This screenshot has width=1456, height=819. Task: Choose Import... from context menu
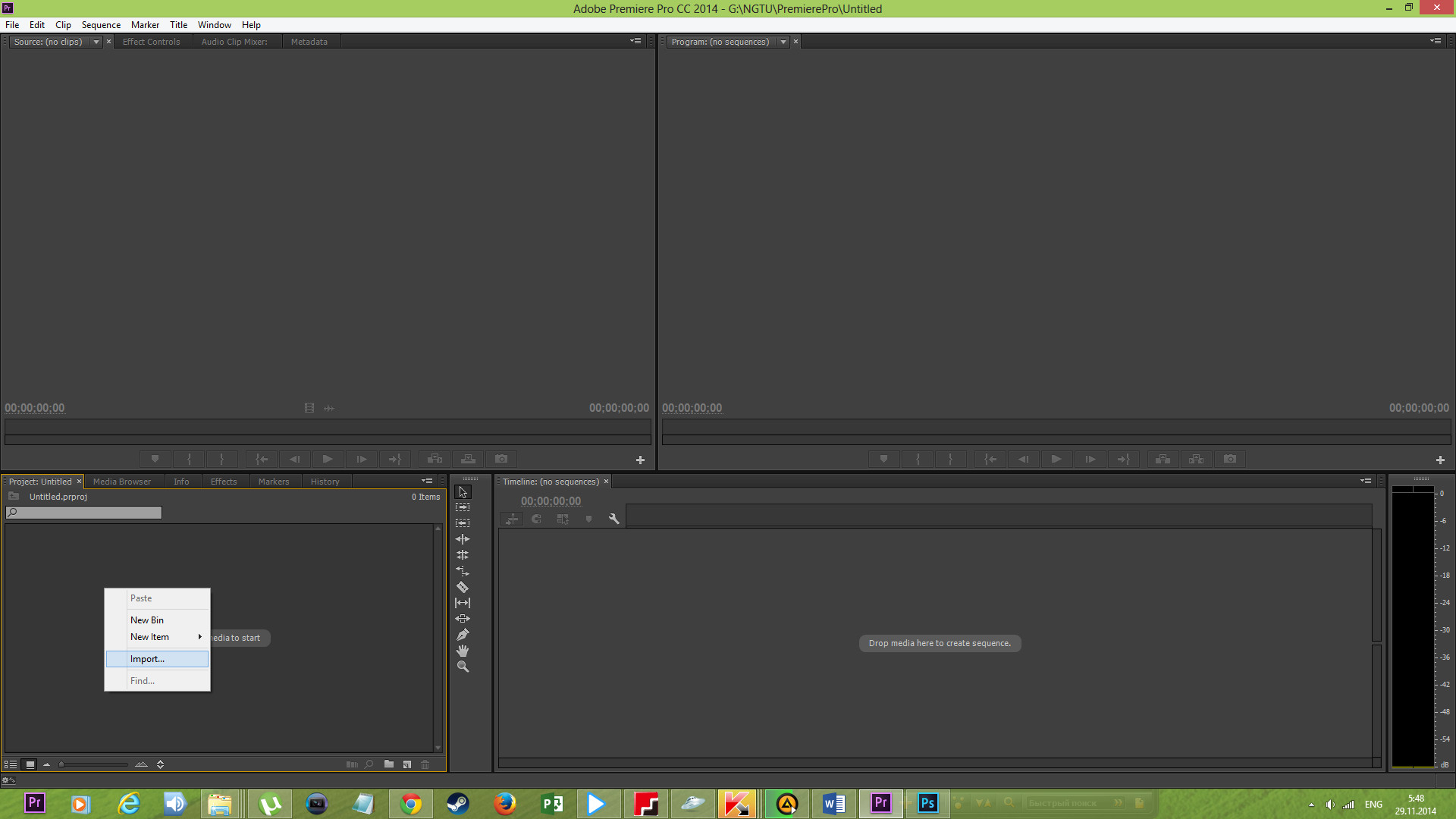click(157, 659)
